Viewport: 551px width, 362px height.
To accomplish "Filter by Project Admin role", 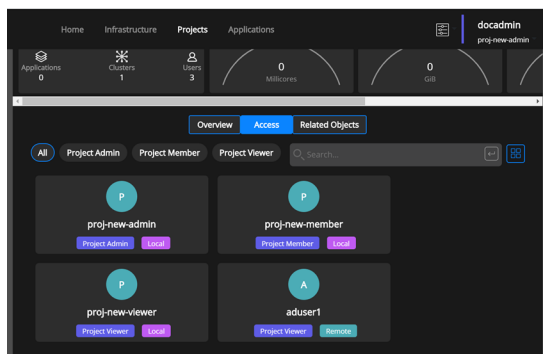I will click(x=93, y=153).
